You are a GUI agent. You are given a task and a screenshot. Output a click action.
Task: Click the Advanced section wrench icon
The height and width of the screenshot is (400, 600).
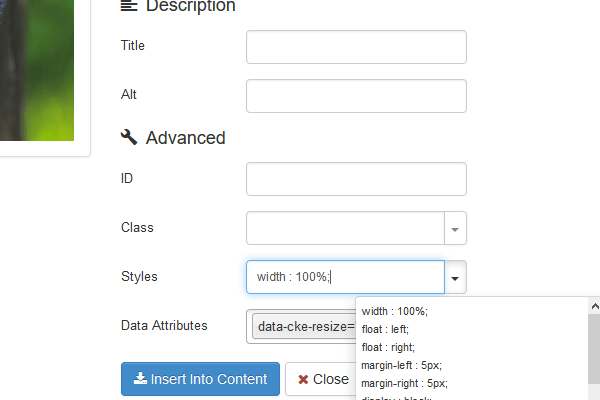tap(128, 137)
